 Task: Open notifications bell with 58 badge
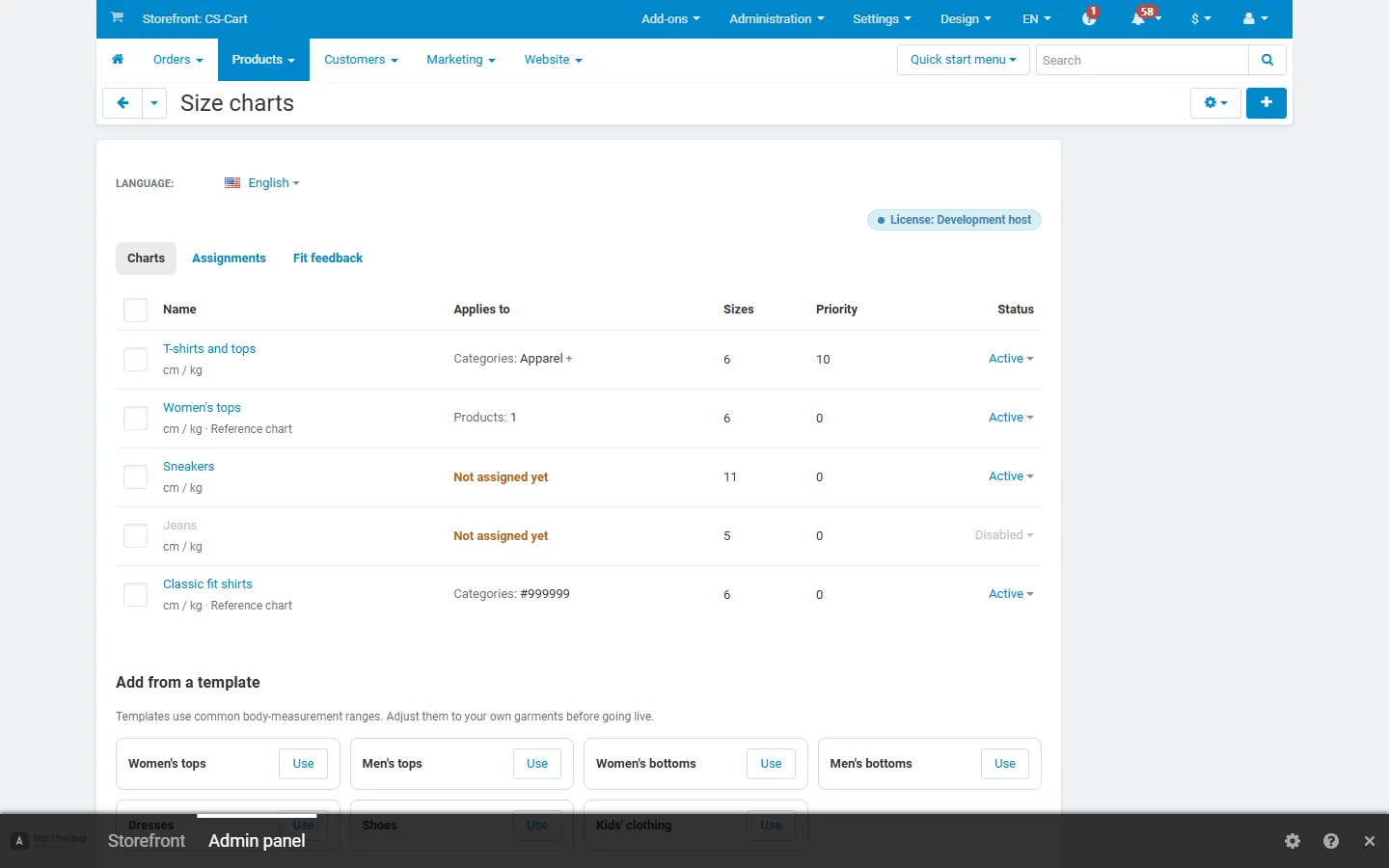click(x=1145, y=18)
